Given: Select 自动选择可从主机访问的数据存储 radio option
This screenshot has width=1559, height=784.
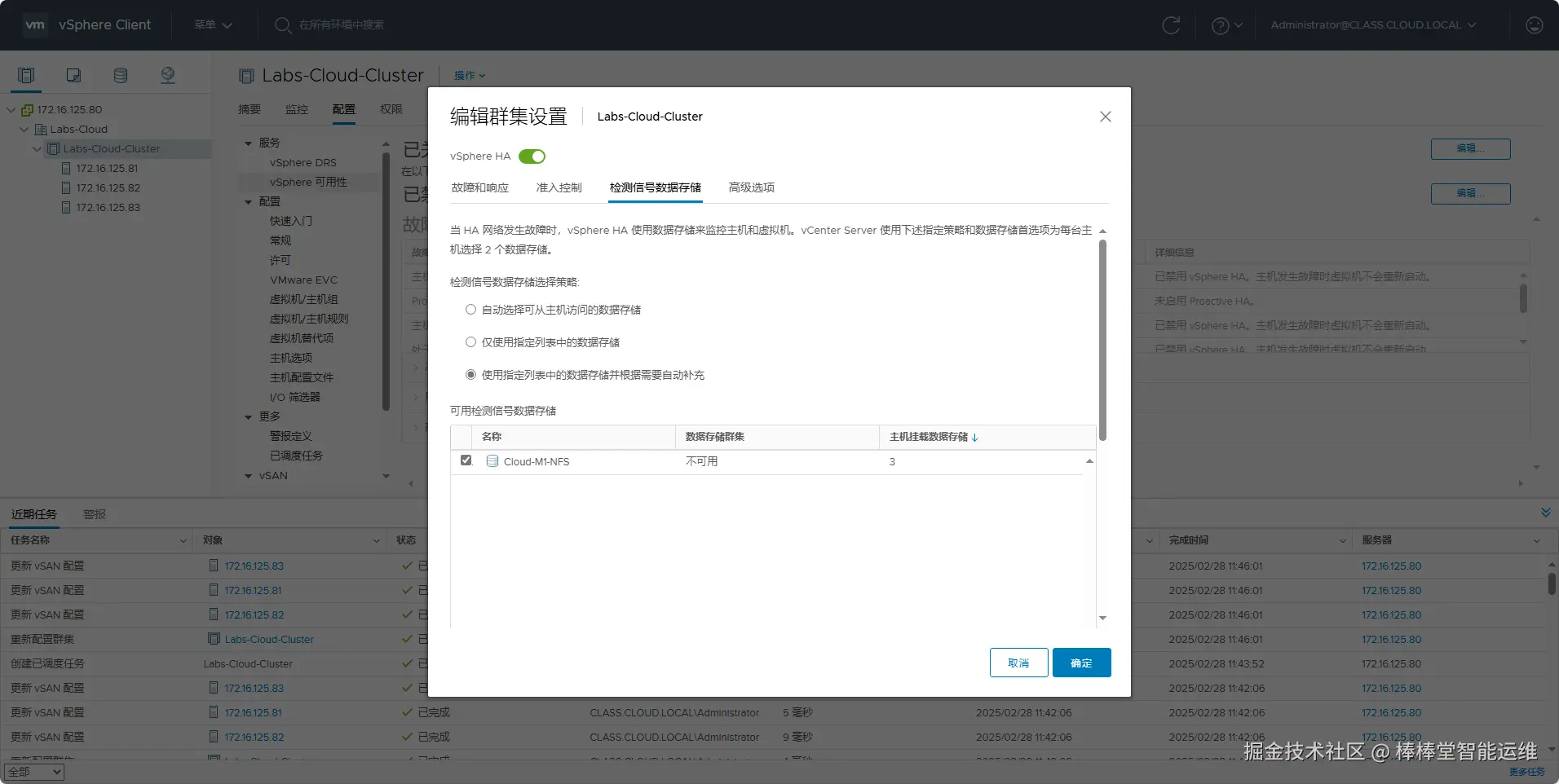Looking at the screenshot, I should [x=470, y=310].
